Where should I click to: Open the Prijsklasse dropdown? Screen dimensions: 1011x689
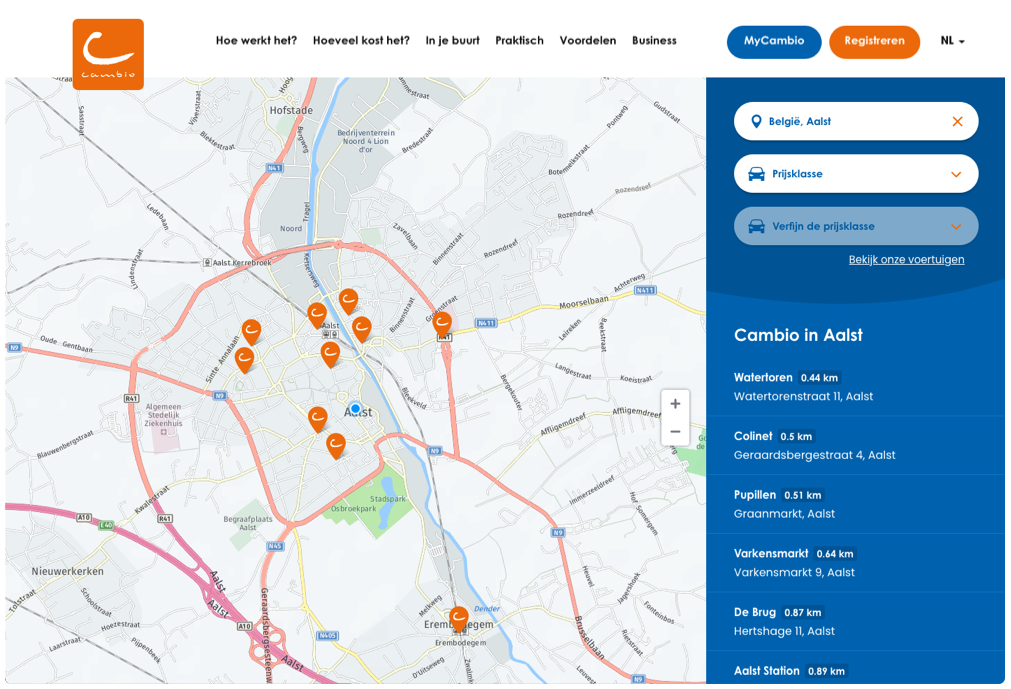click(x=856, y=174)
